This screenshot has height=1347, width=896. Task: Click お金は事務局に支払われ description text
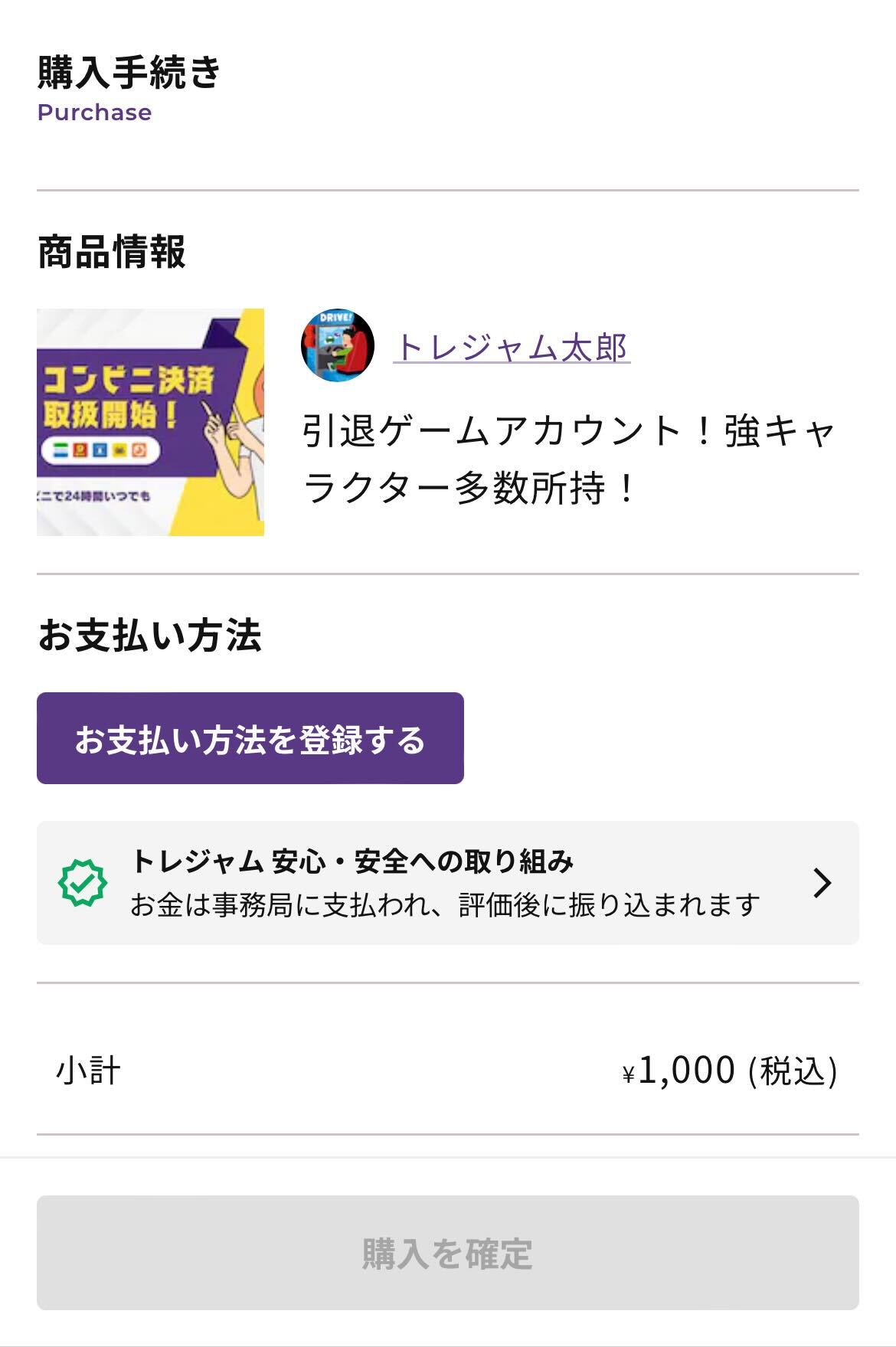click(445, 905)
